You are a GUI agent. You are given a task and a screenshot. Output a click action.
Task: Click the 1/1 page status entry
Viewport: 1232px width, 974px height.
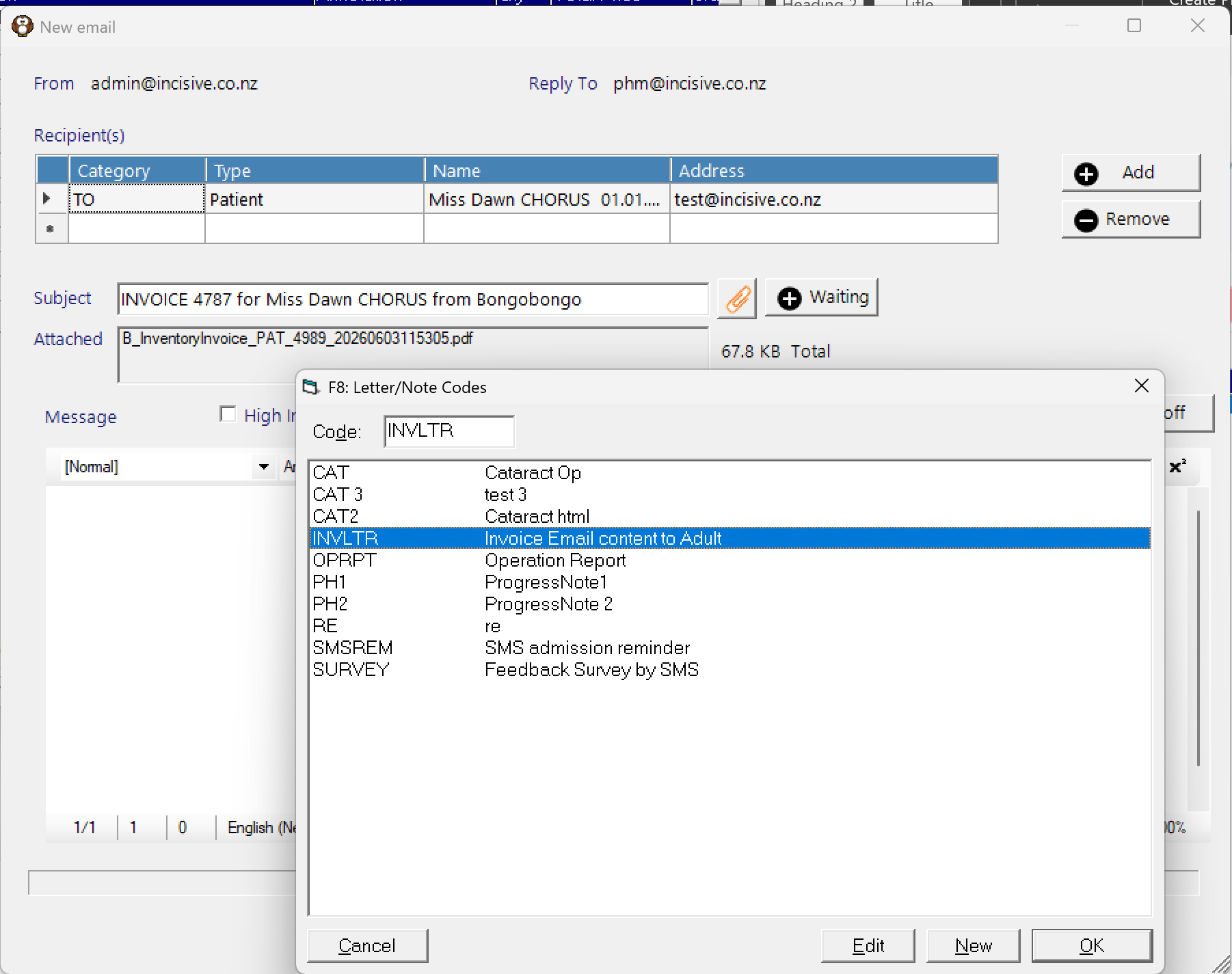pyautogui.click(x=85, y=828)
